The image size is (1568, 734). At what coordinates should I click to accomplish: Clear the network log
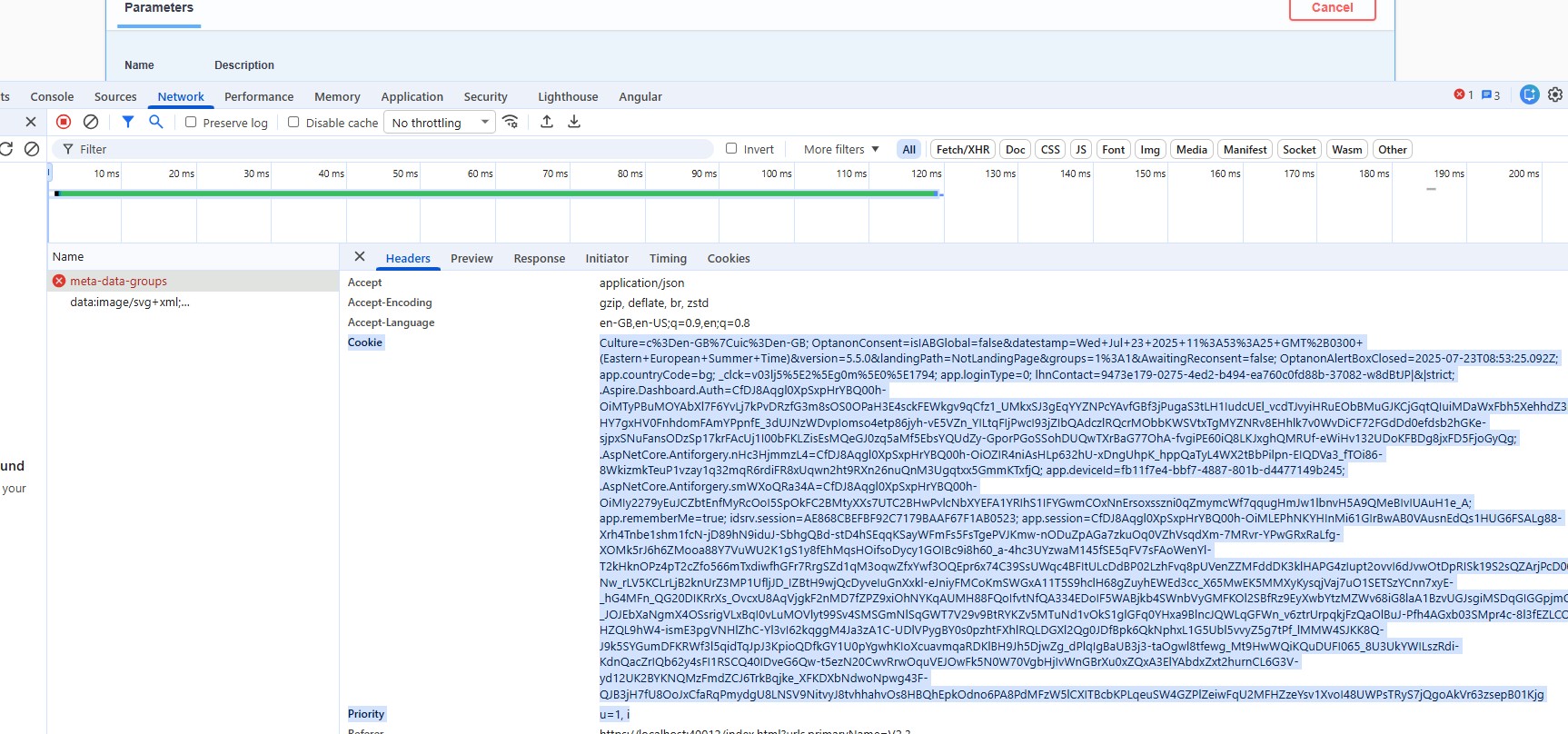point(91,122)
